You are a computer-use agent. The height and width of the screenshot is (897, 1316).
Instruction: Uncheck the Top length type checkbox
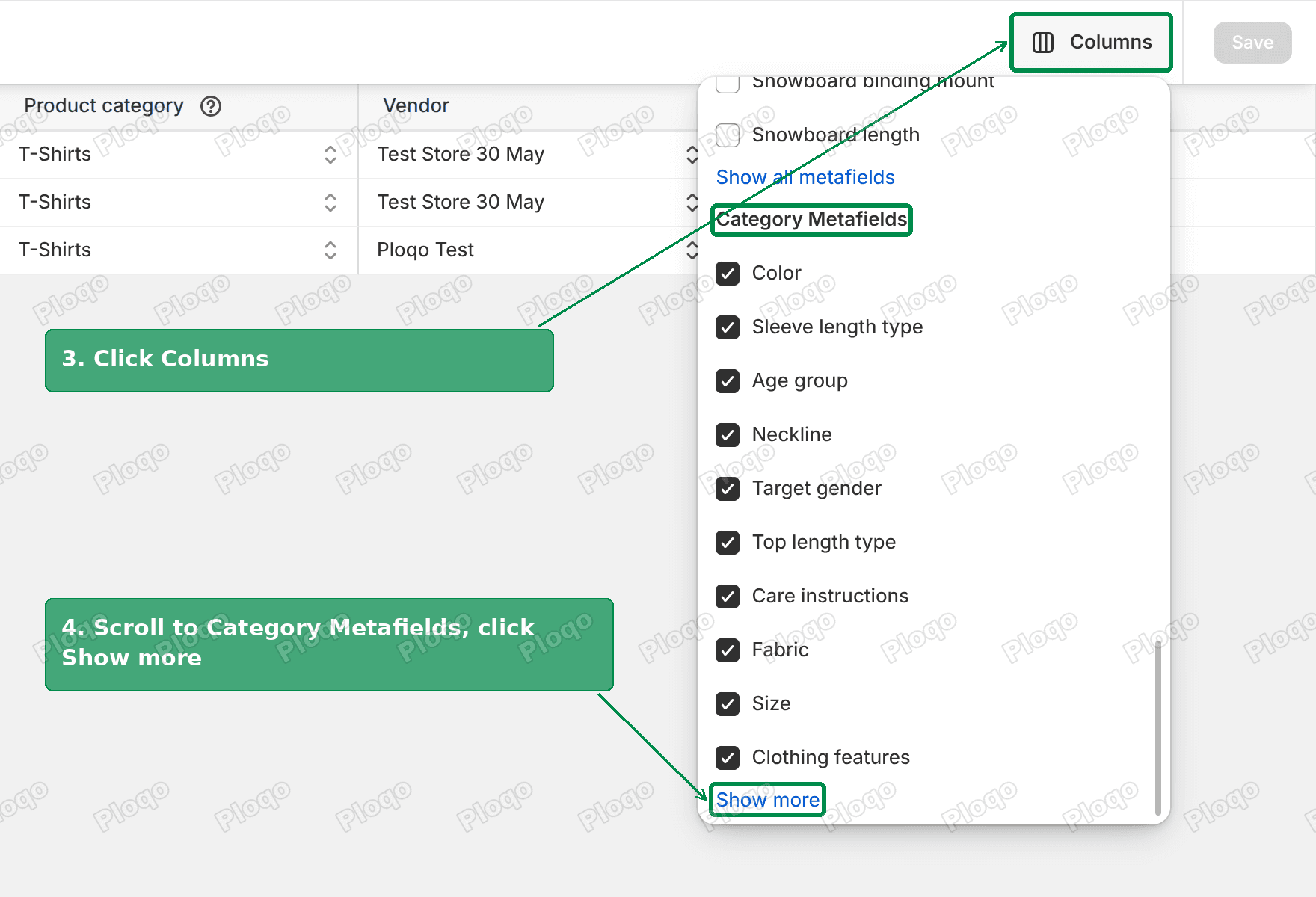(728, 543)
